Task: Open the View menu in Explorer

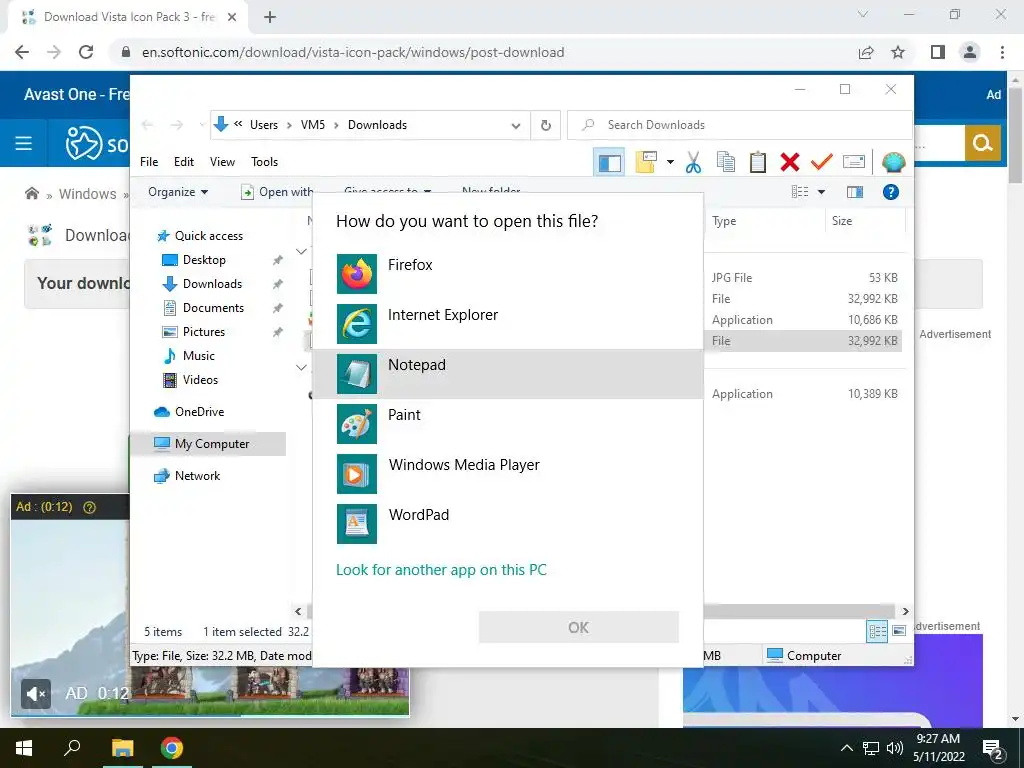Action: [x=222, y=162]
